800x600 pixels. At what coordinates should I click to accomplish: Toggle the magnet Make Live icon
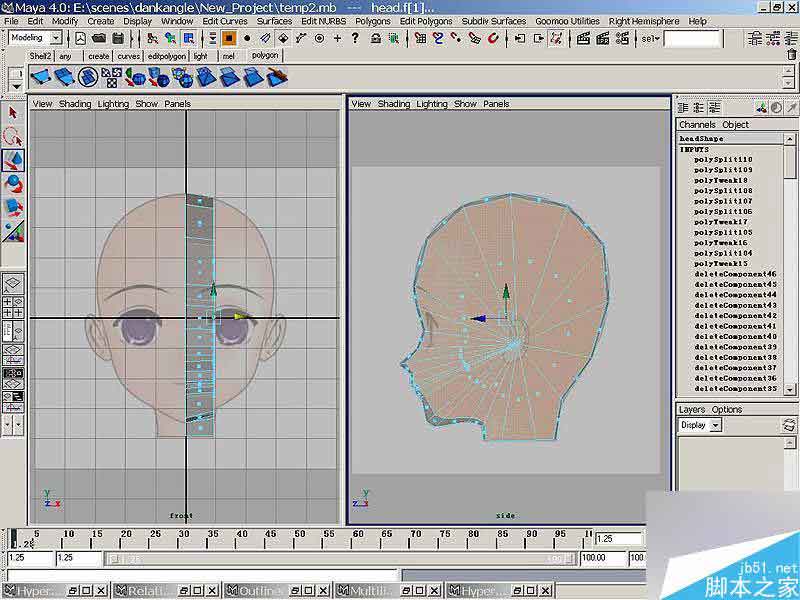(492, 38)
